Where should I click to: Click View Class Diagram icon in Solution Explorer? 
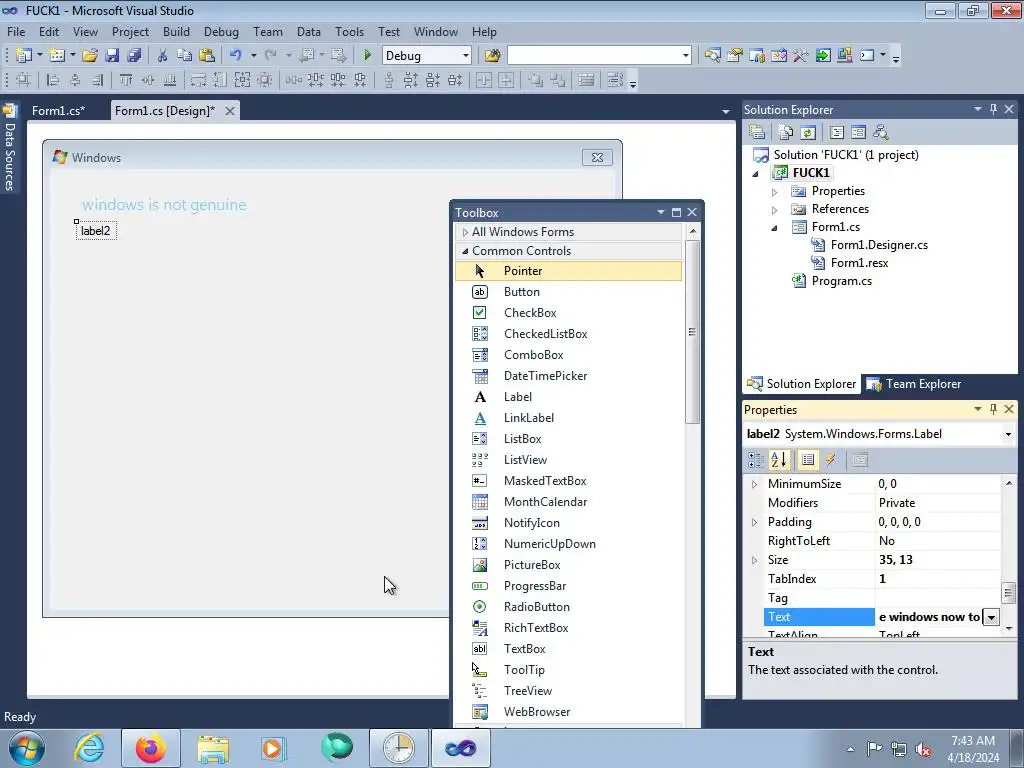[880, 133]
